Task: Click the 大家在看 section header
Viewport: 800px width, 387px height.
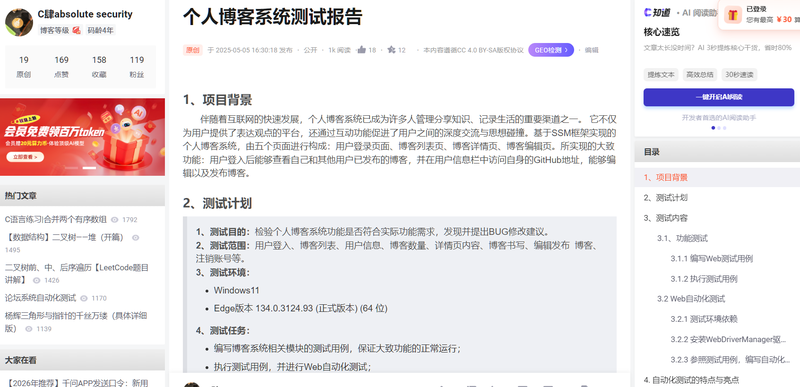Action: pyautogui.click(x=82, y=360)
